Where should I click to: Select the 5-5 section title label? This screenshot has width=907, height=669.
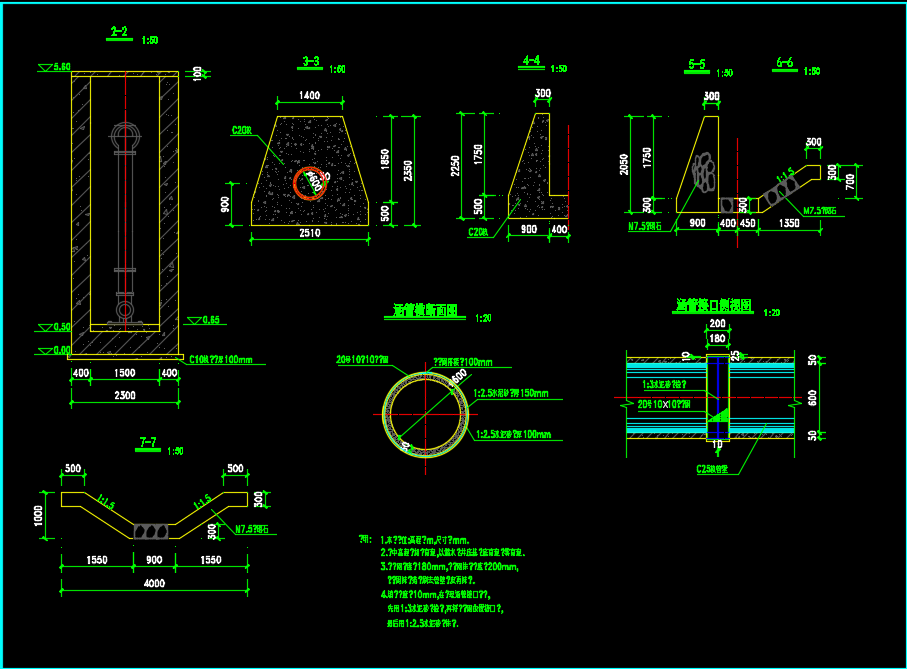click(697, 65)
